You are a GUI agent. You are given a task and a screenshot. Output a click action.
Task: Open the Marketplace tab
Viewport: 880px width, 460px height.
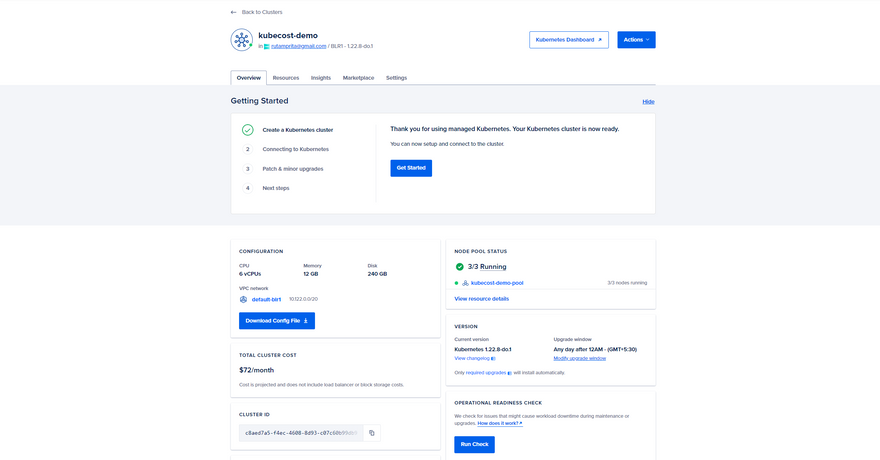click(x=358, y=78)
